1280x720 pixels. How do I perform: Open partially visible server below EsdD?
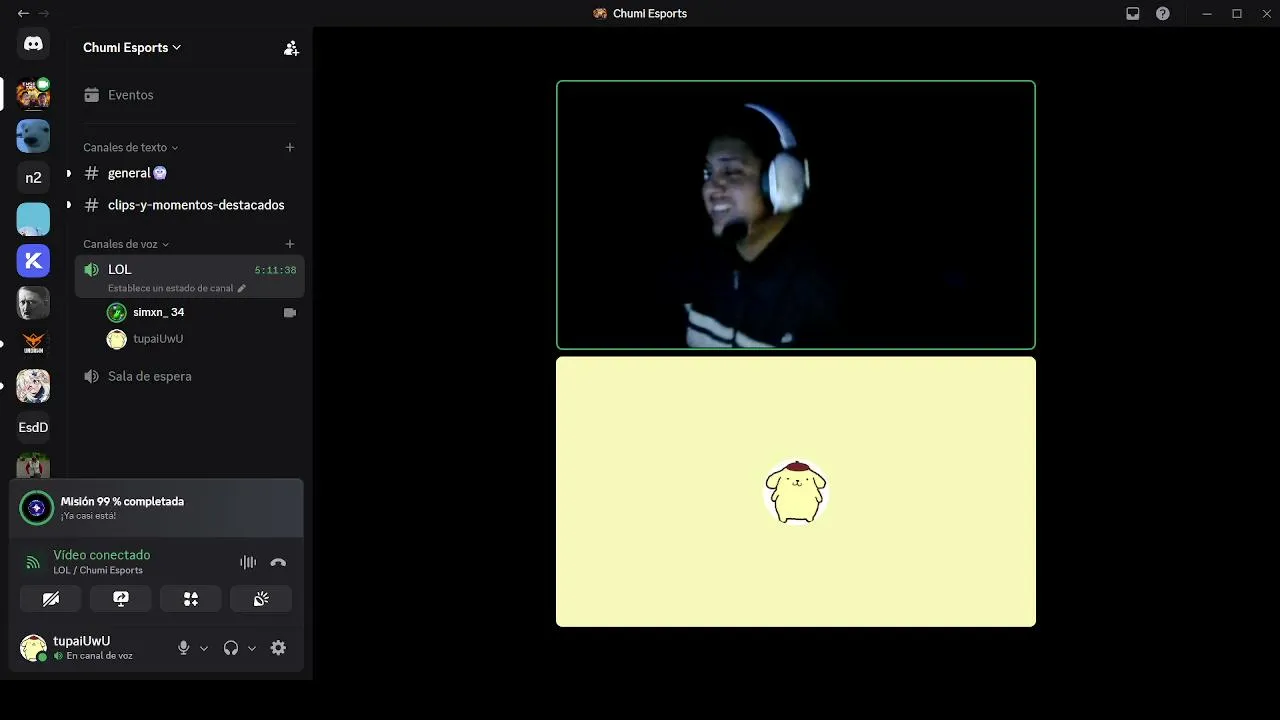[x=33, y=465]
